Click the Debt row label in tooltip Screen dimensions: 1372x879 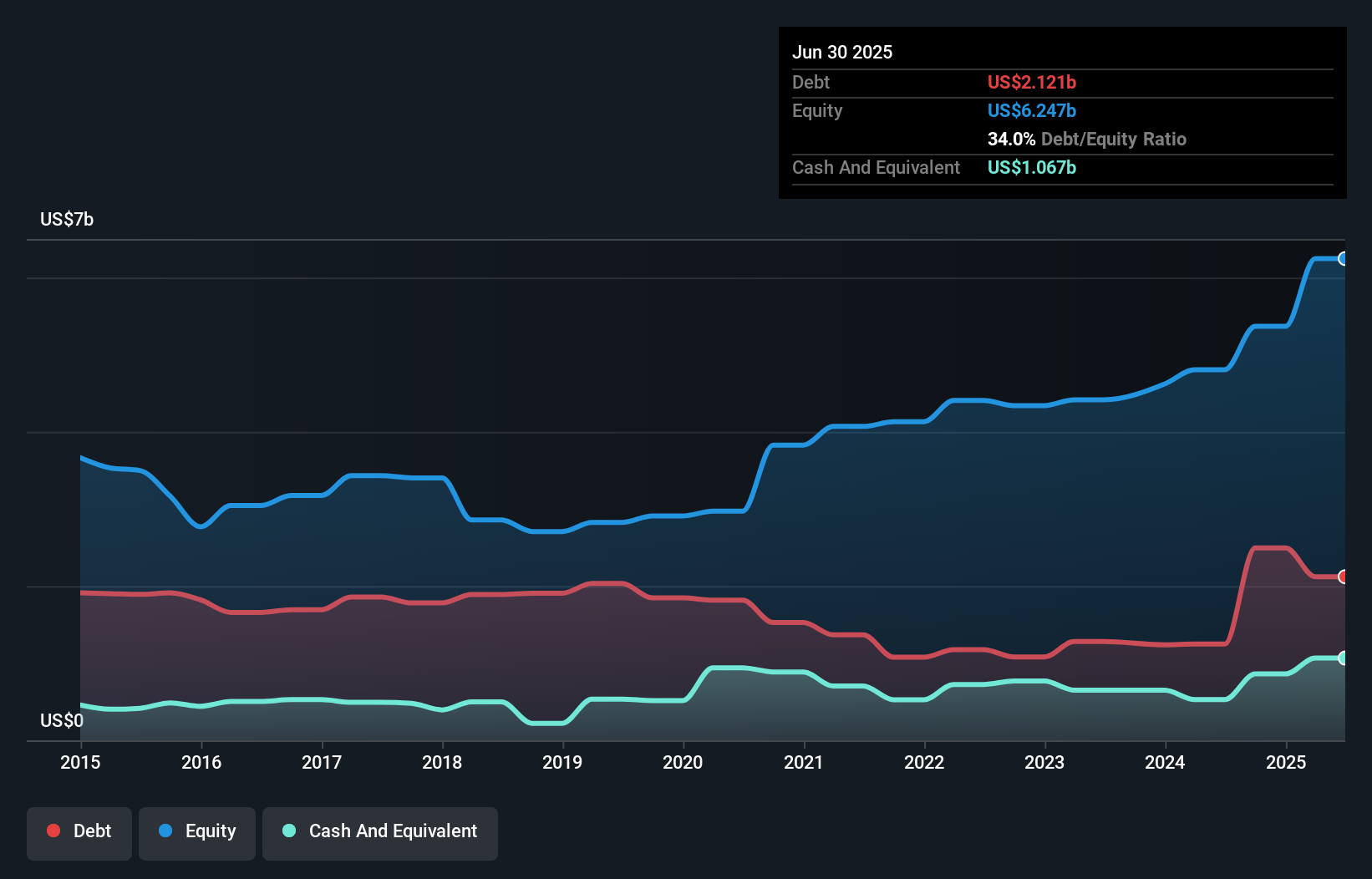pos(810,82)
